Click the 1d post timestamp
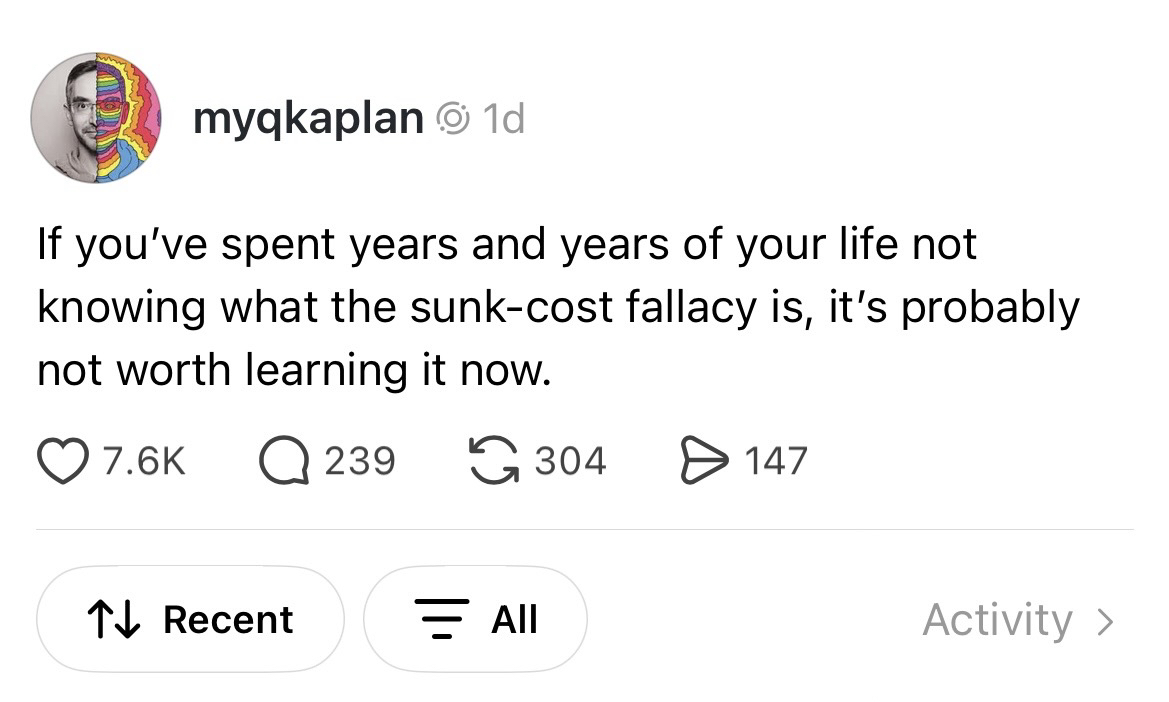This screenshot has height=702, width=1169. point(503,120)
